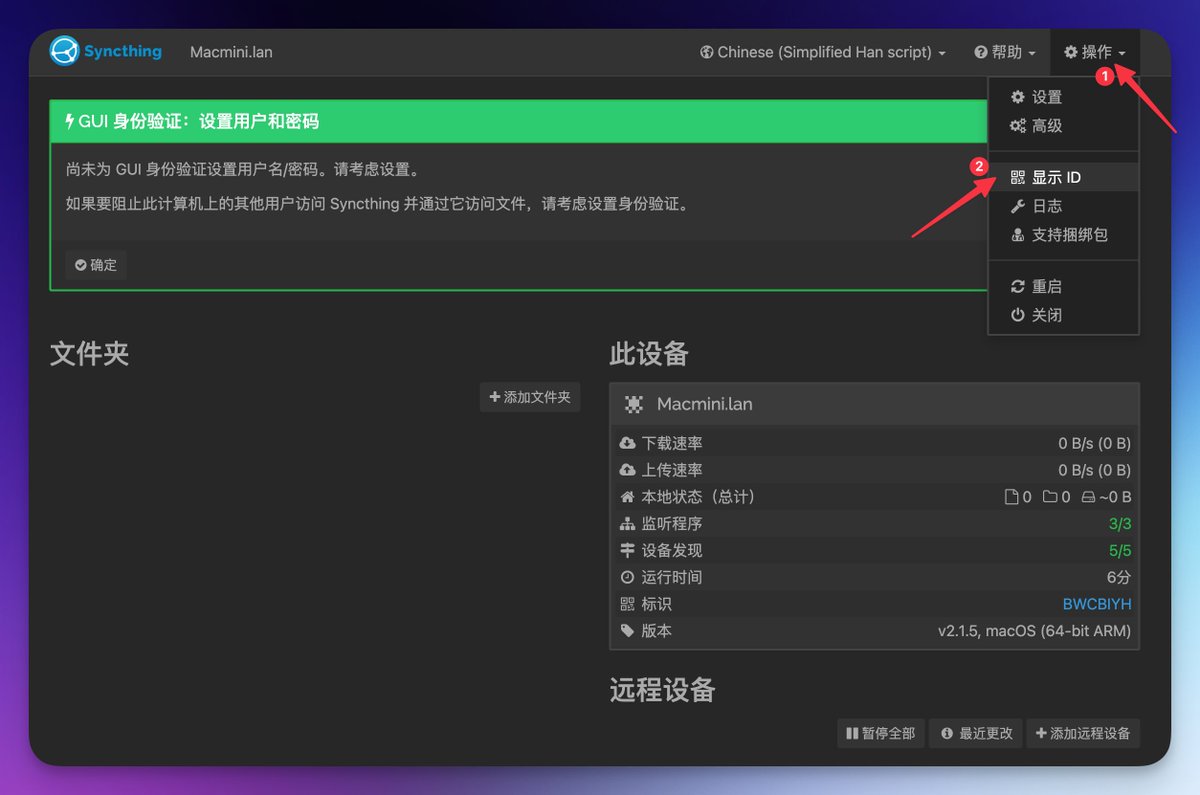
Task: Select 支持捆绑包 support bundle entry
Action: tap(1063, 235)
